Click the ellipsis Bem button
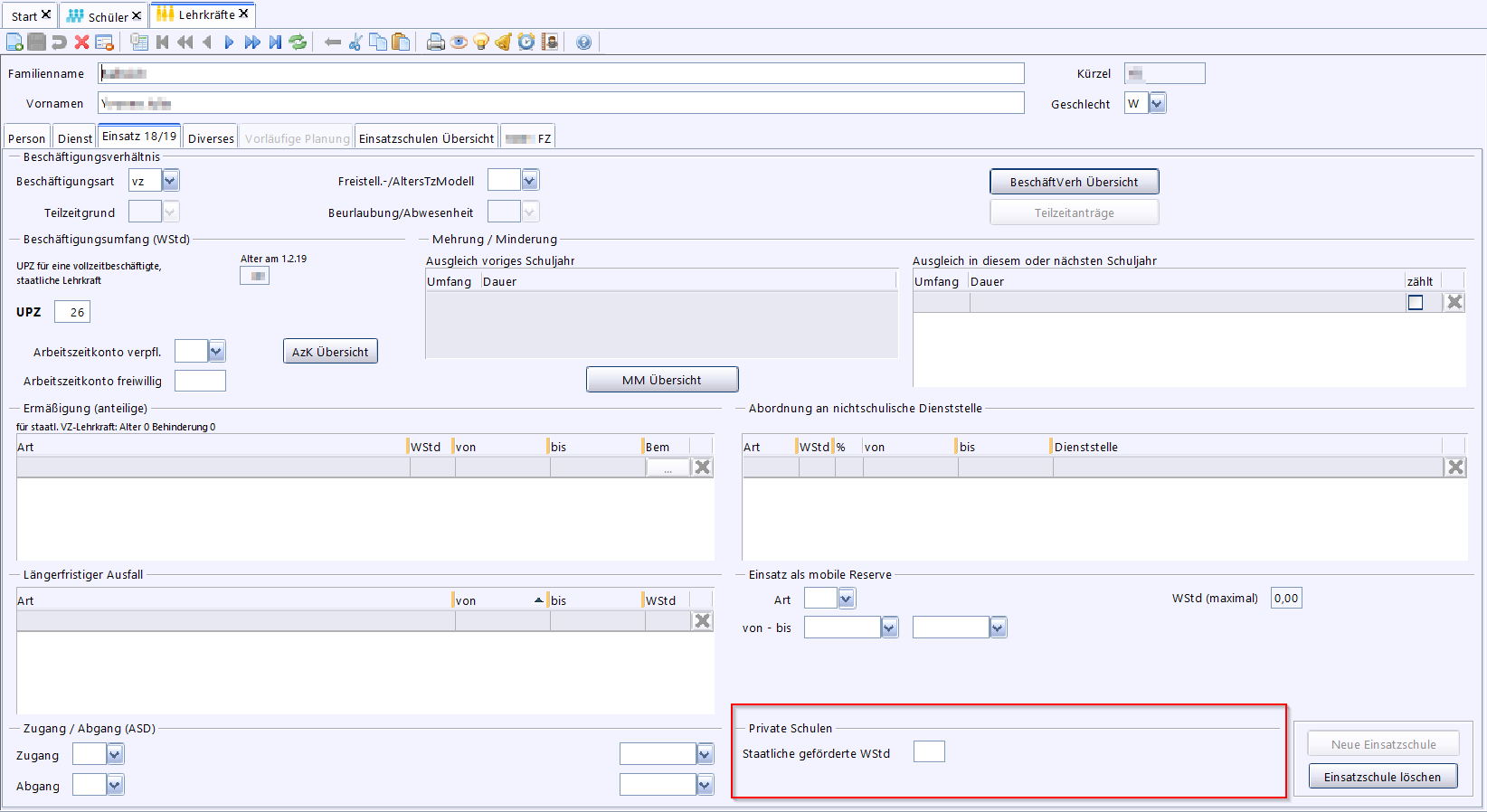1487x812 pixels. [x=668, y=467]
